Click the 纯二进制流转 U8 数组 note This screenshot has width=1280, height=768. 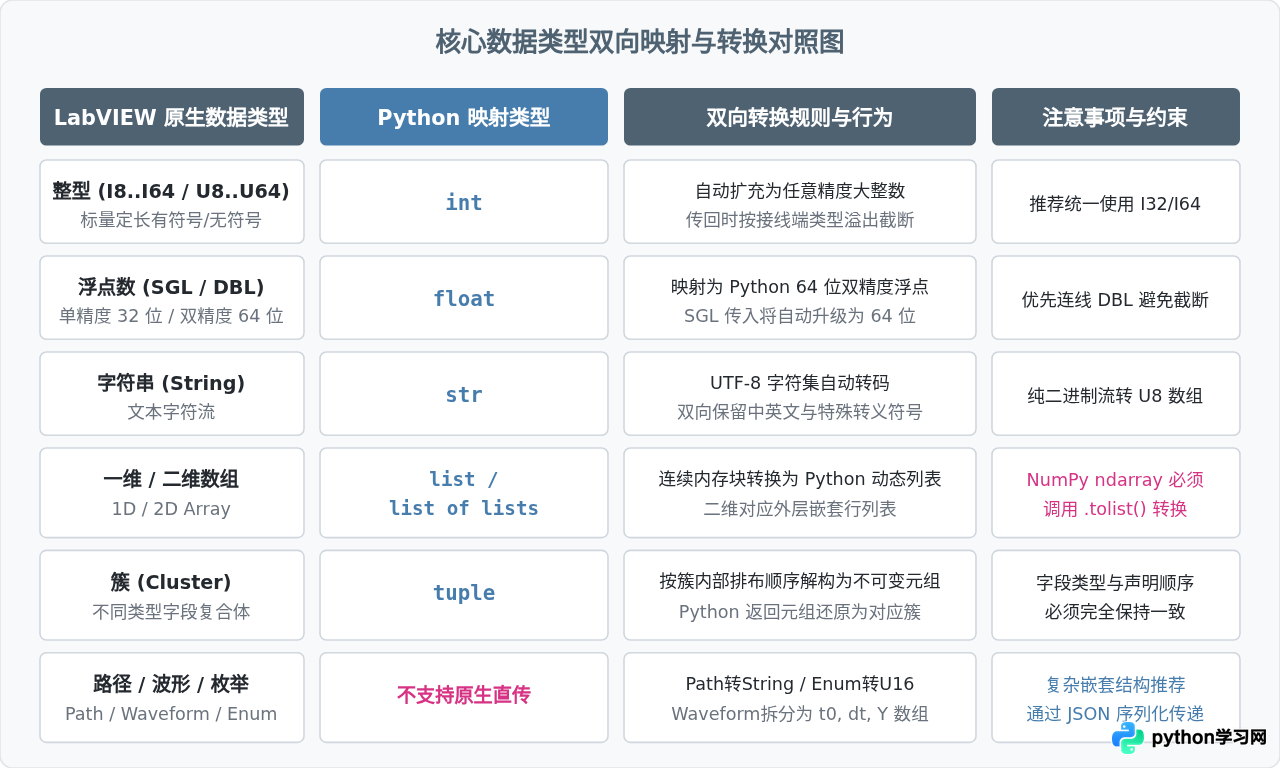[x=1116, y=394]
